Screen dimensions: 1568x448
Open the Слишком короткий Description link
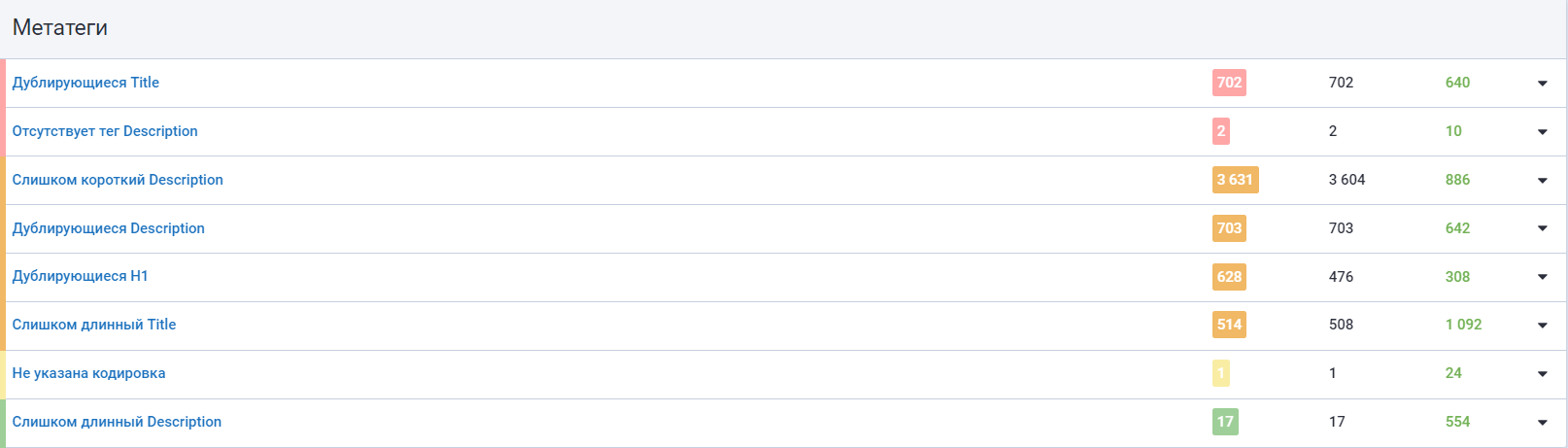[x=118, y=180]
